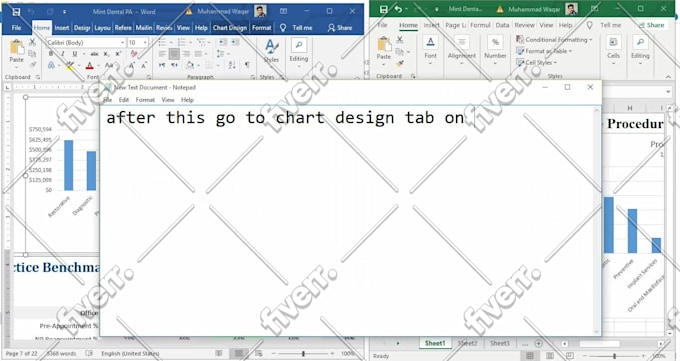
Task: Align text left in Word
Action: 162,54
